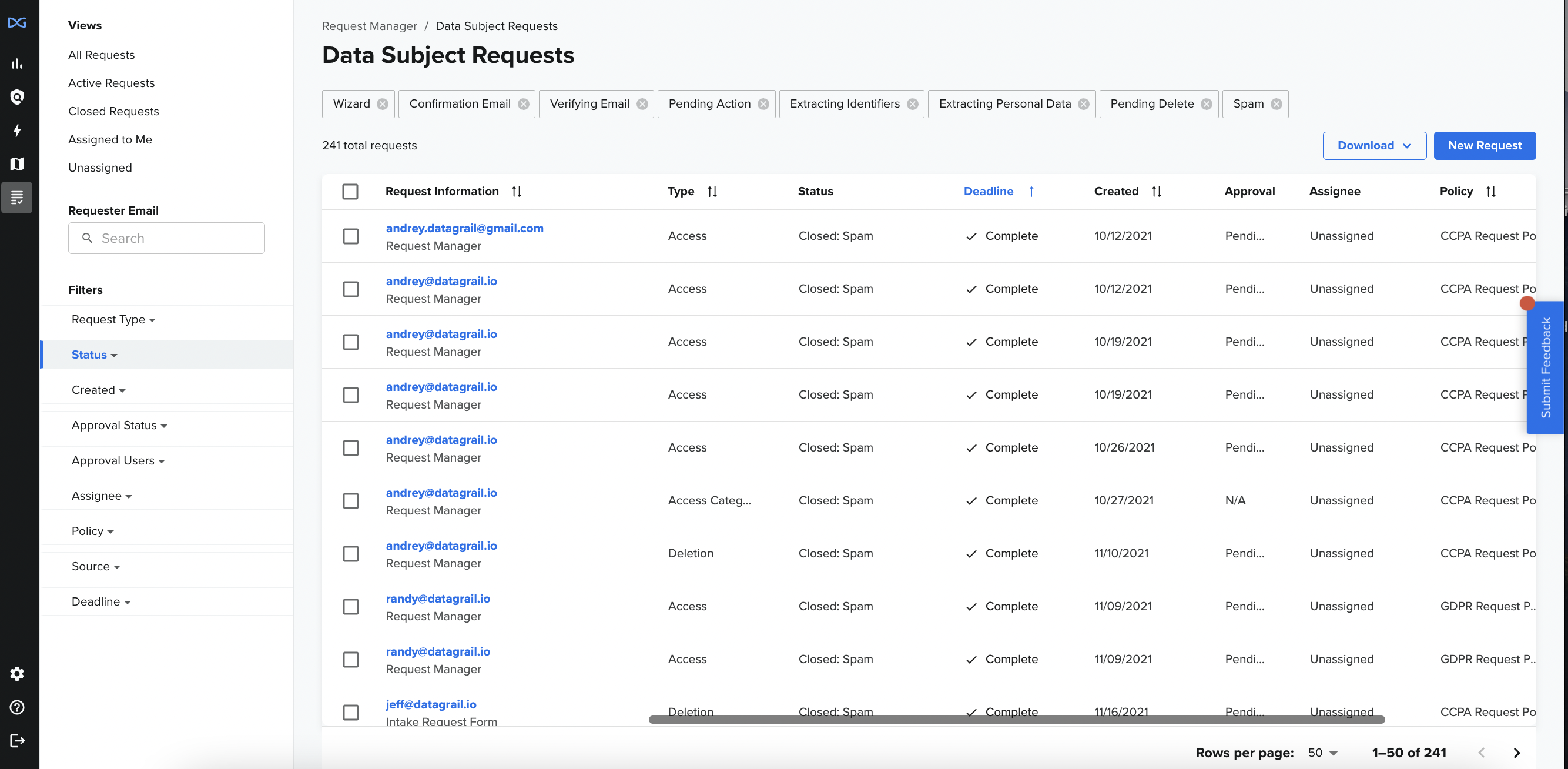Open the jeff@datagrail.io request link

(431, 704)
